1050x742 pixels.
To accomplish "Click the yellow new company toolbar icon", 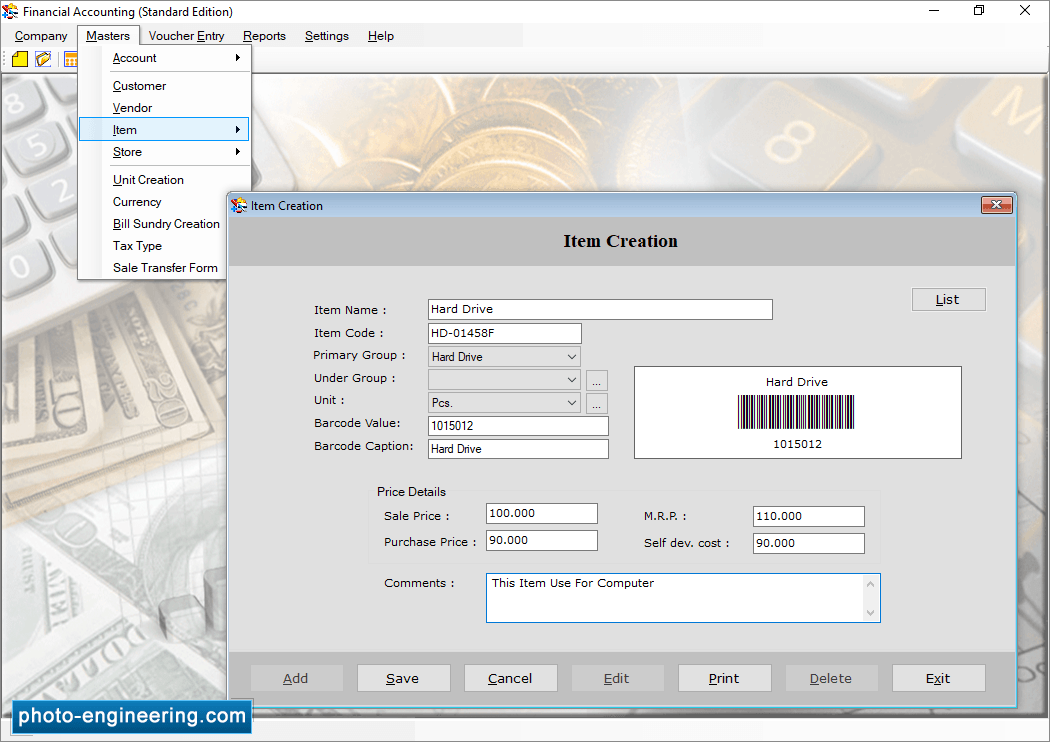I will [x=20, y=59].
